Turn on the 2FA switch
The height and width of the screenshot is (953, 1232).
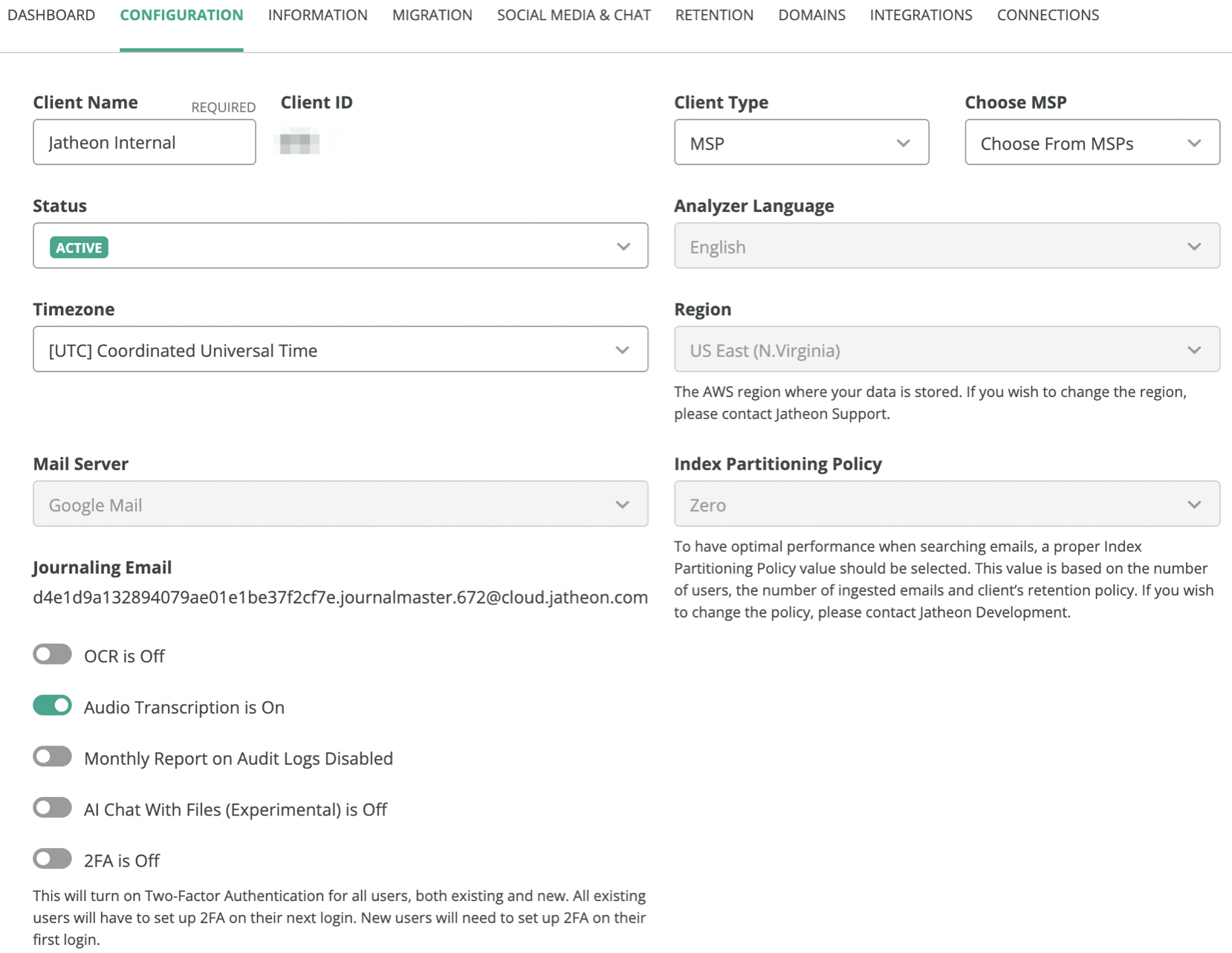click(52, 859)
